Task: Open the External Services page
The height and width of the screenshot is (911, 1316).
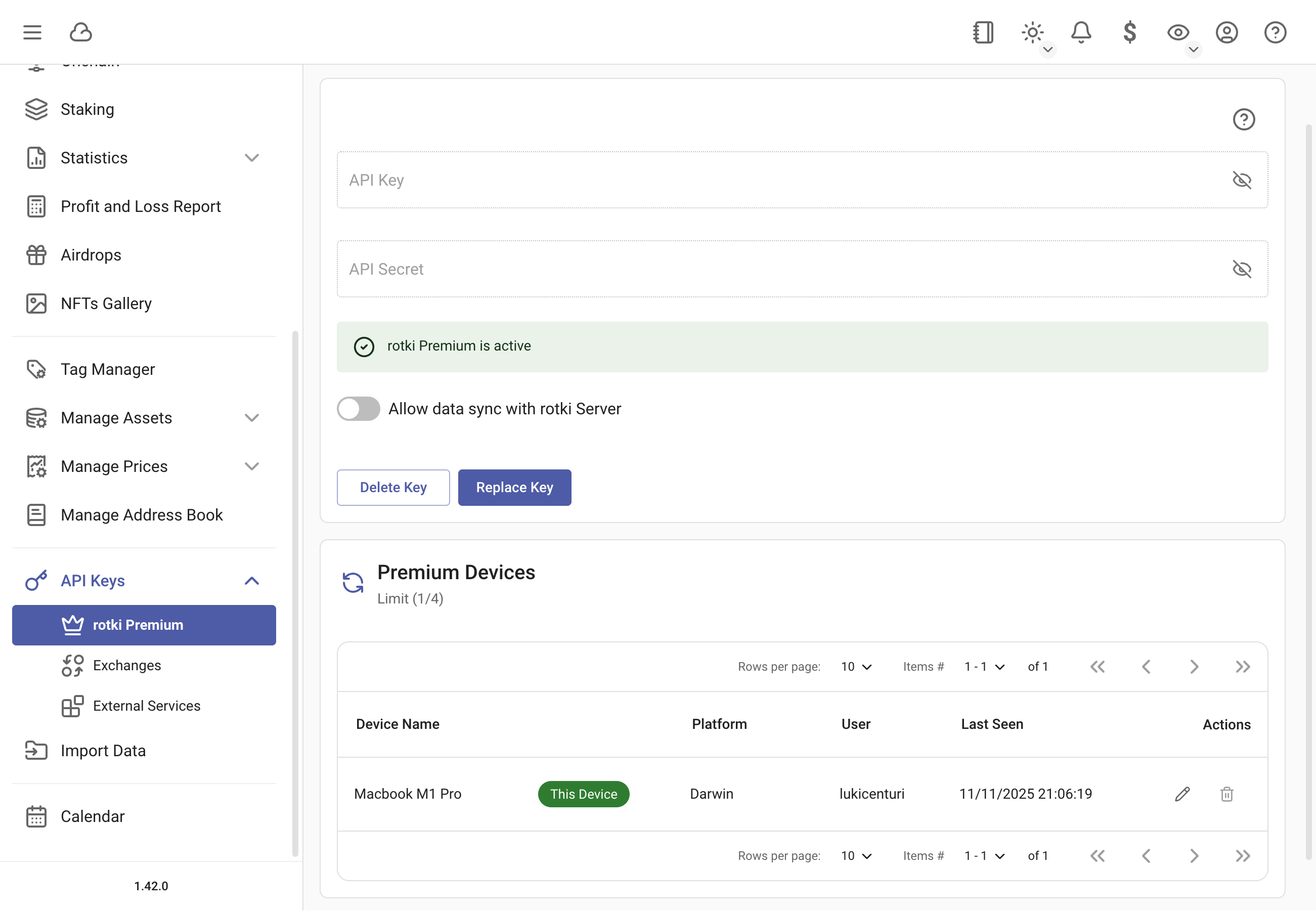Action: point(146,706)
